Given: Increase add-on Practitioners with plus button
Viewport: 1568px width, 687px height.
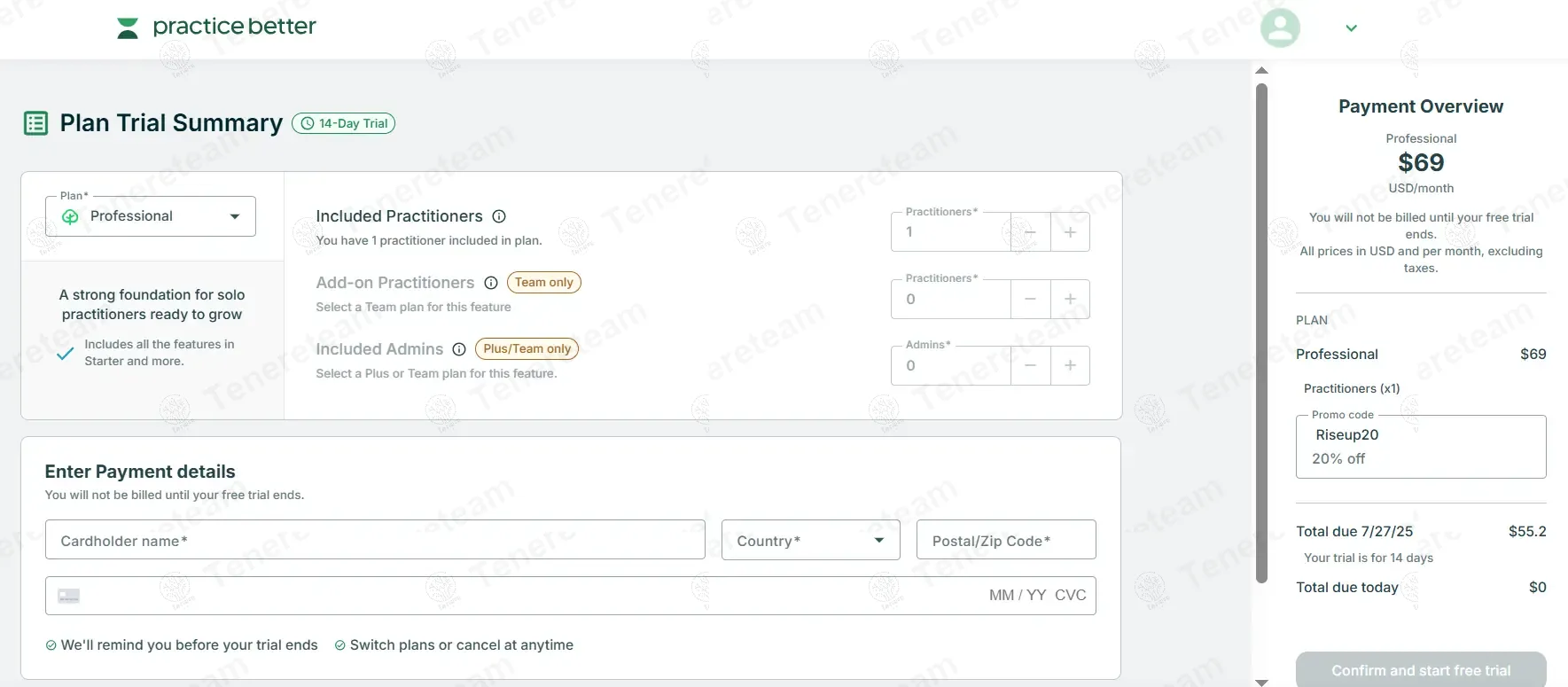Looking at the screenshot, I should 1070,299.
